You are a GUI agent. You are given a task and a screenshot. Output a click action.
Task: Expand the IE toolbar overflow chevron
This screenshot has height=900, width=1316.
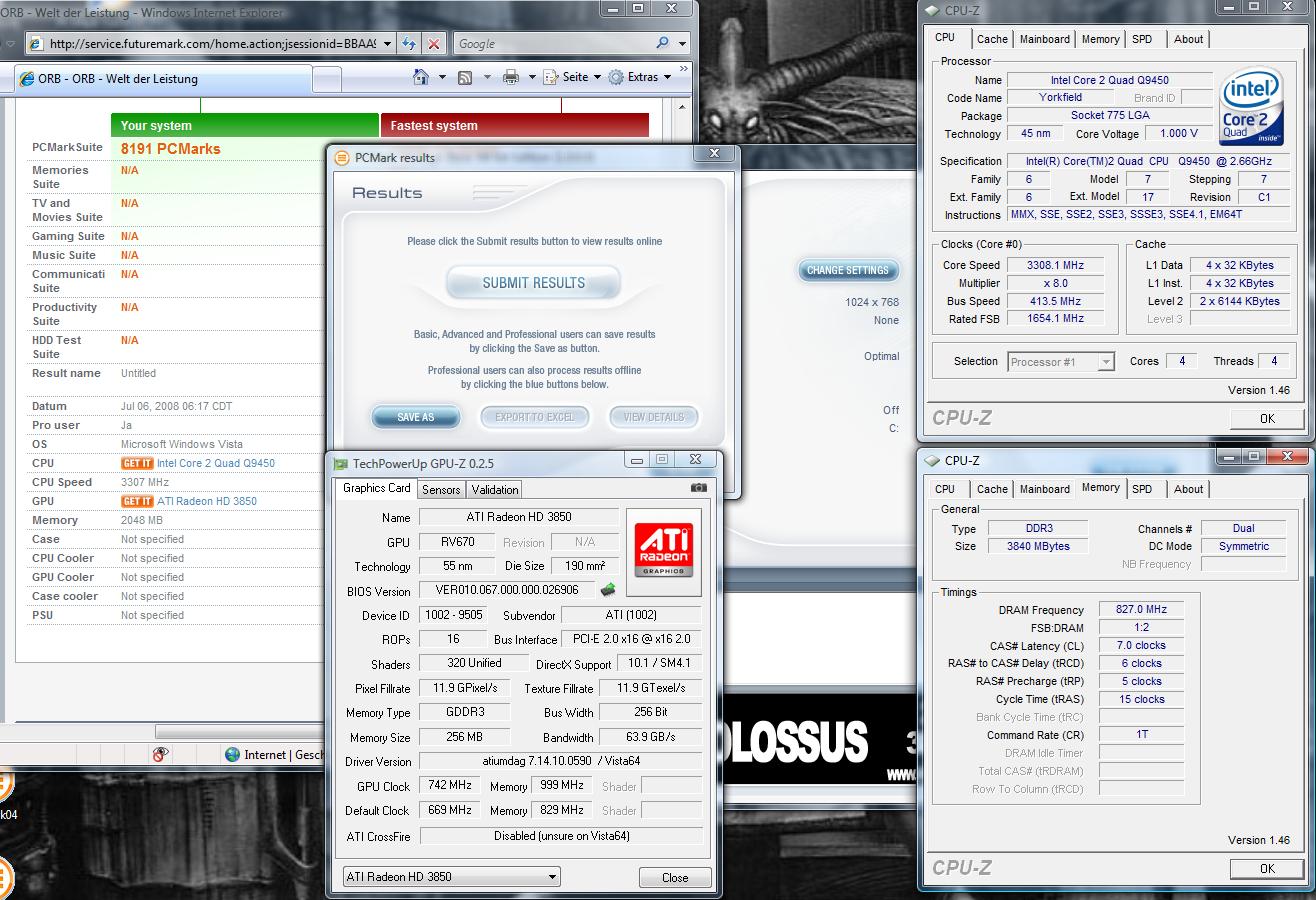click(684, 70)
